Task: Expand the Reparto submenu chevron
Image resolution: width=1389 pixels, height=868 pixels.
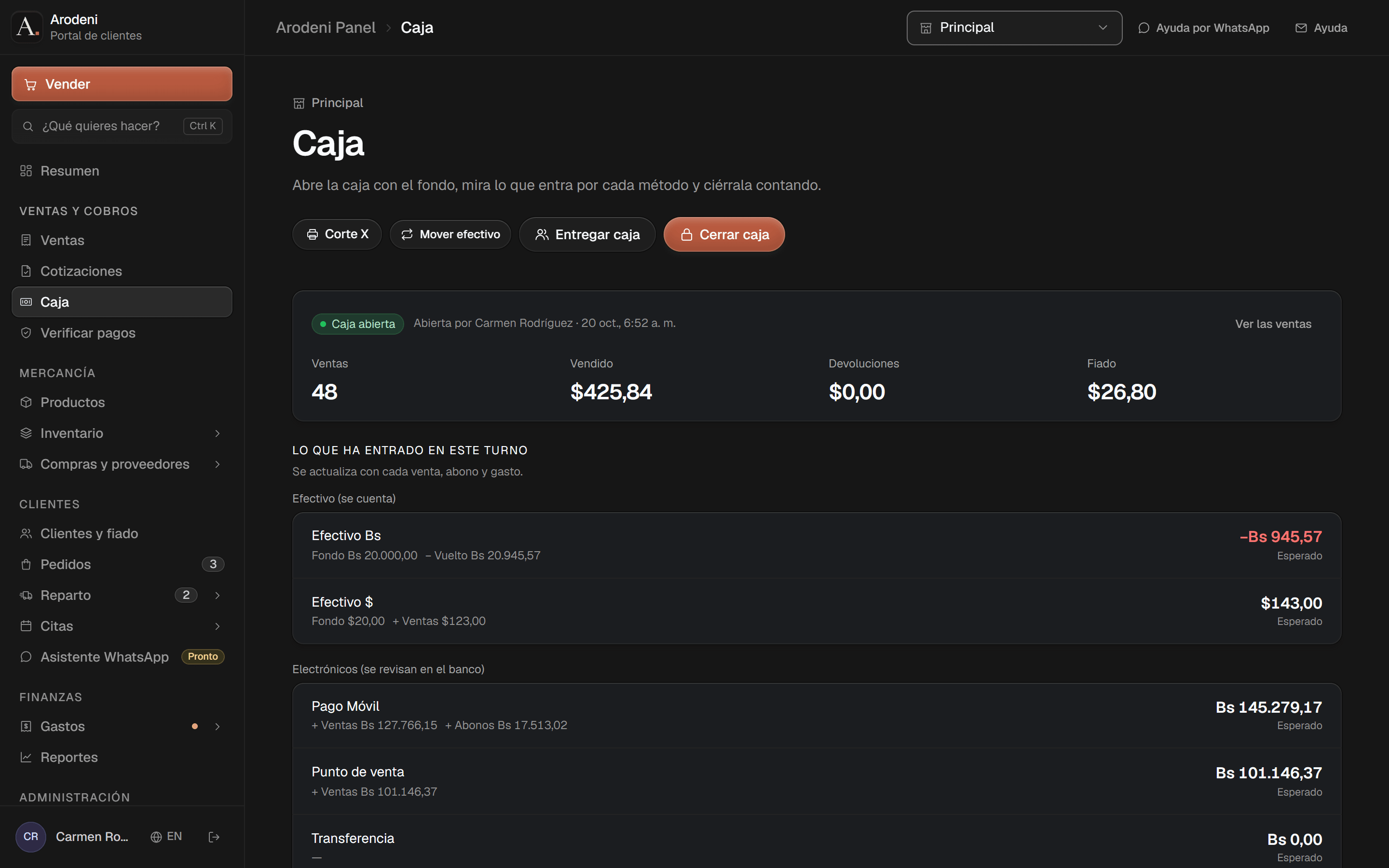Action: (218, 596)
